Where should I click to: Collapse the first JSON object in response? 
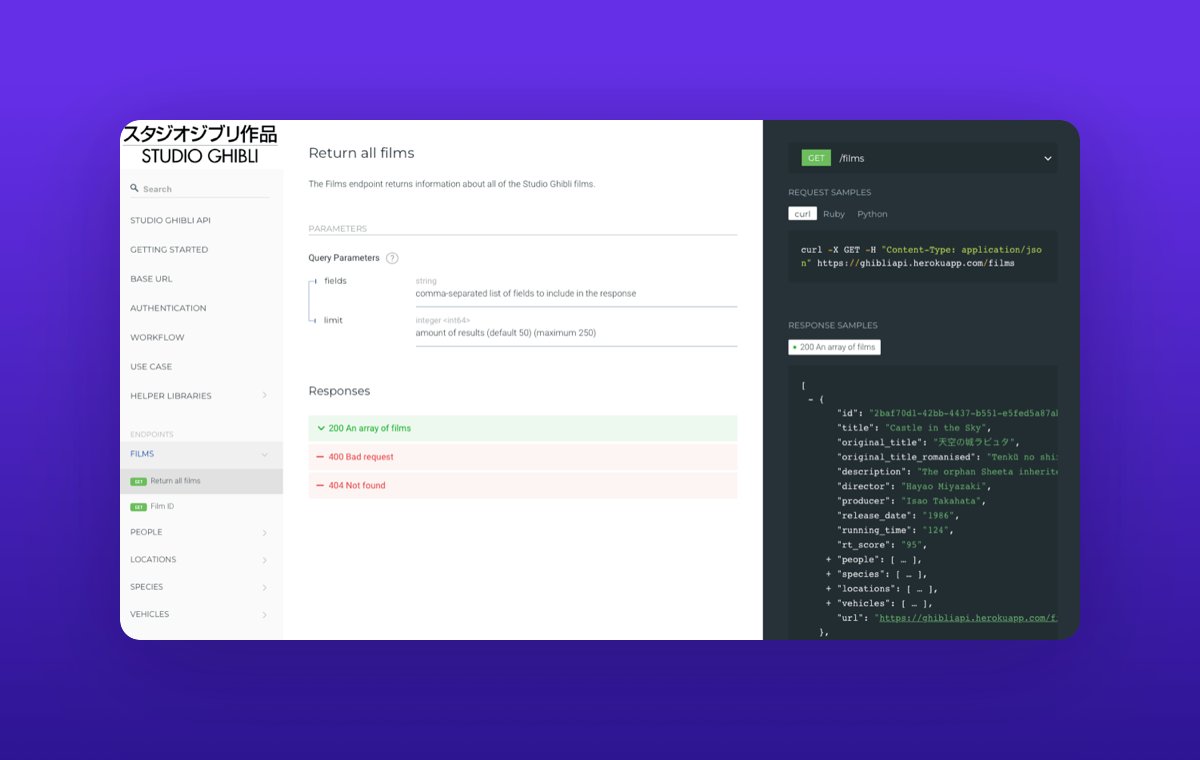click(x=810, y=399)
